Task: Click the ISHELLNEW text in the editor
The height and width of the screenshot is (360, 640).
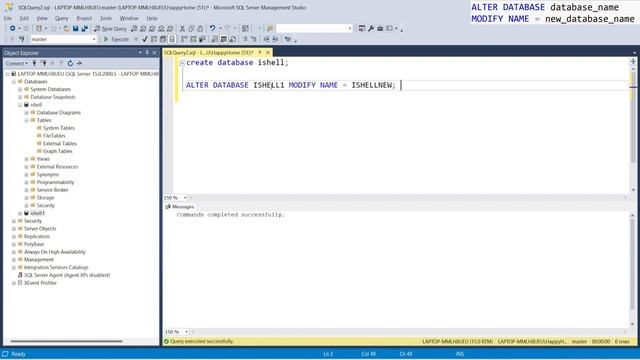Action: click(x=371, y=85)
